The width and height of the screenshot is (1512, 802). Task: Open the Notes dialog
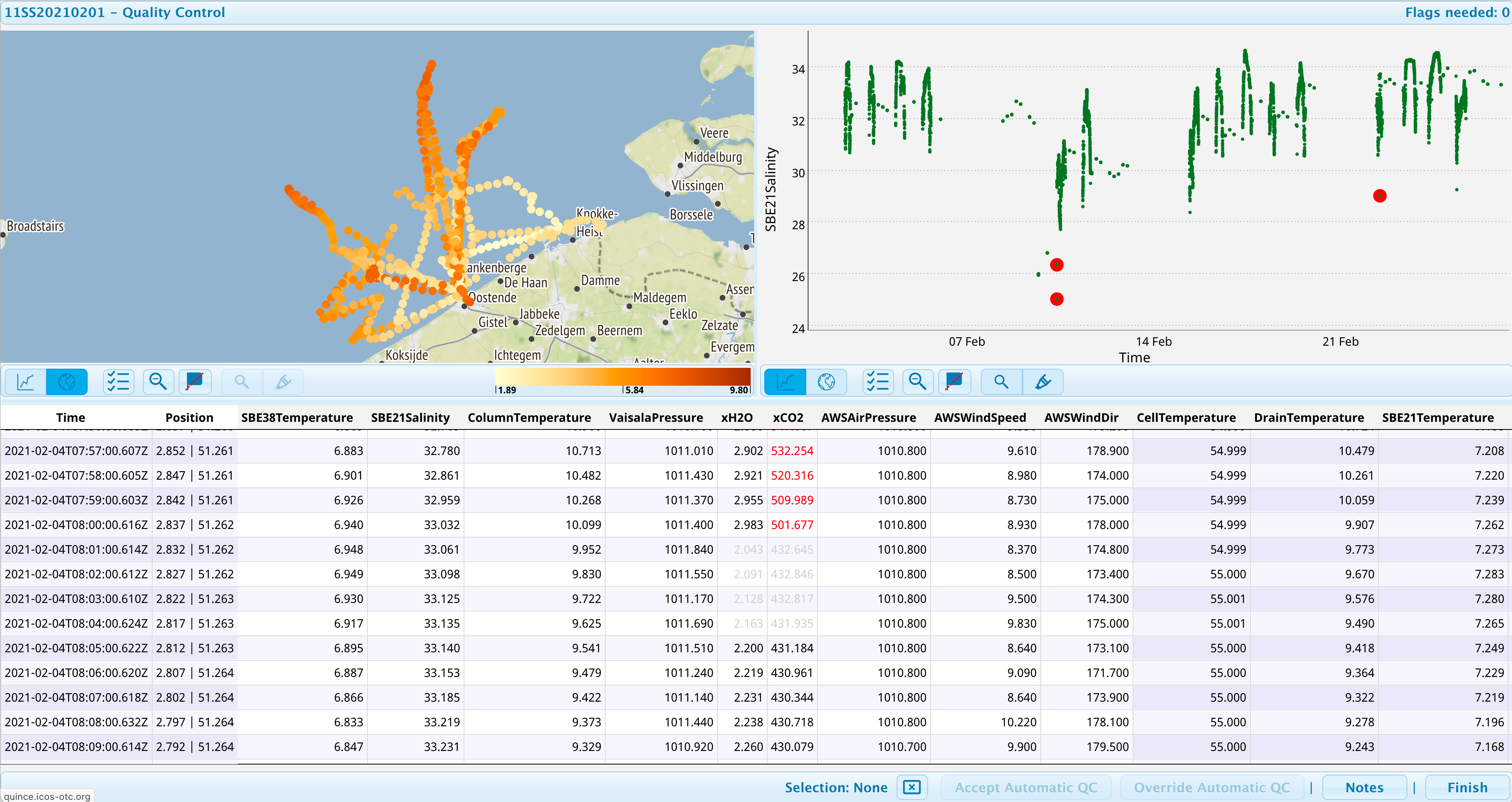point(1364,788)
